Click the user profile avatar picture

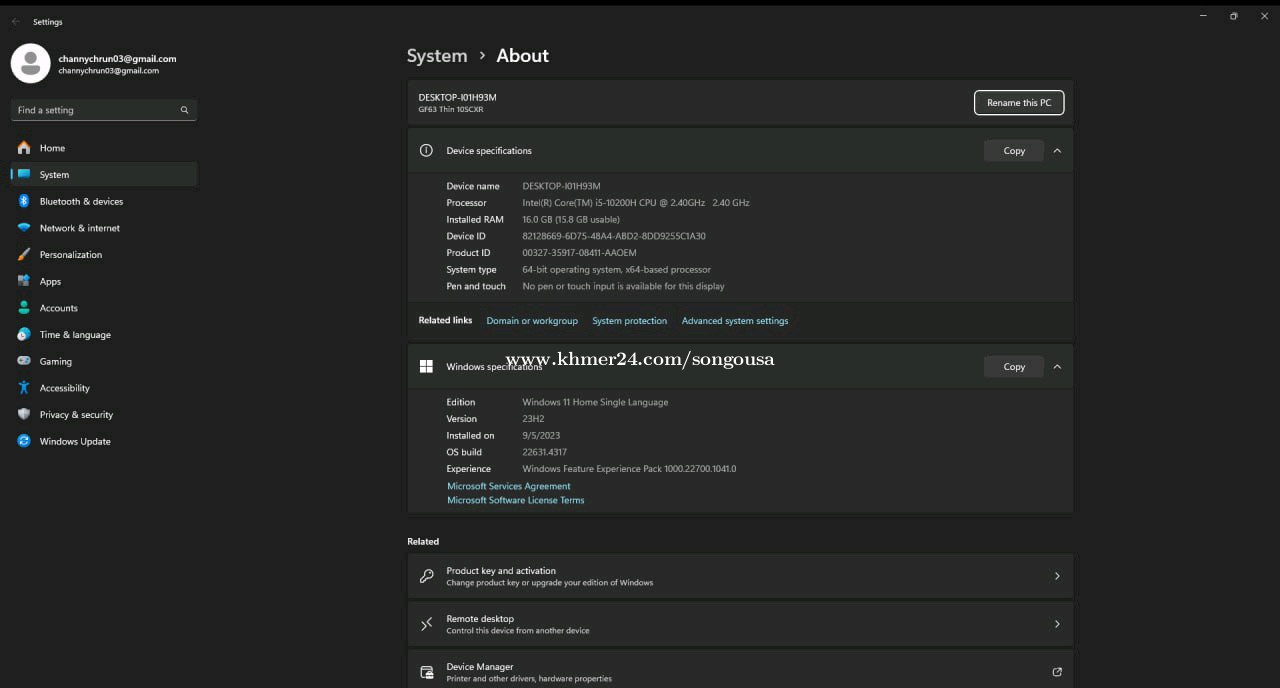pyautogui.click(x=31, y=64)
